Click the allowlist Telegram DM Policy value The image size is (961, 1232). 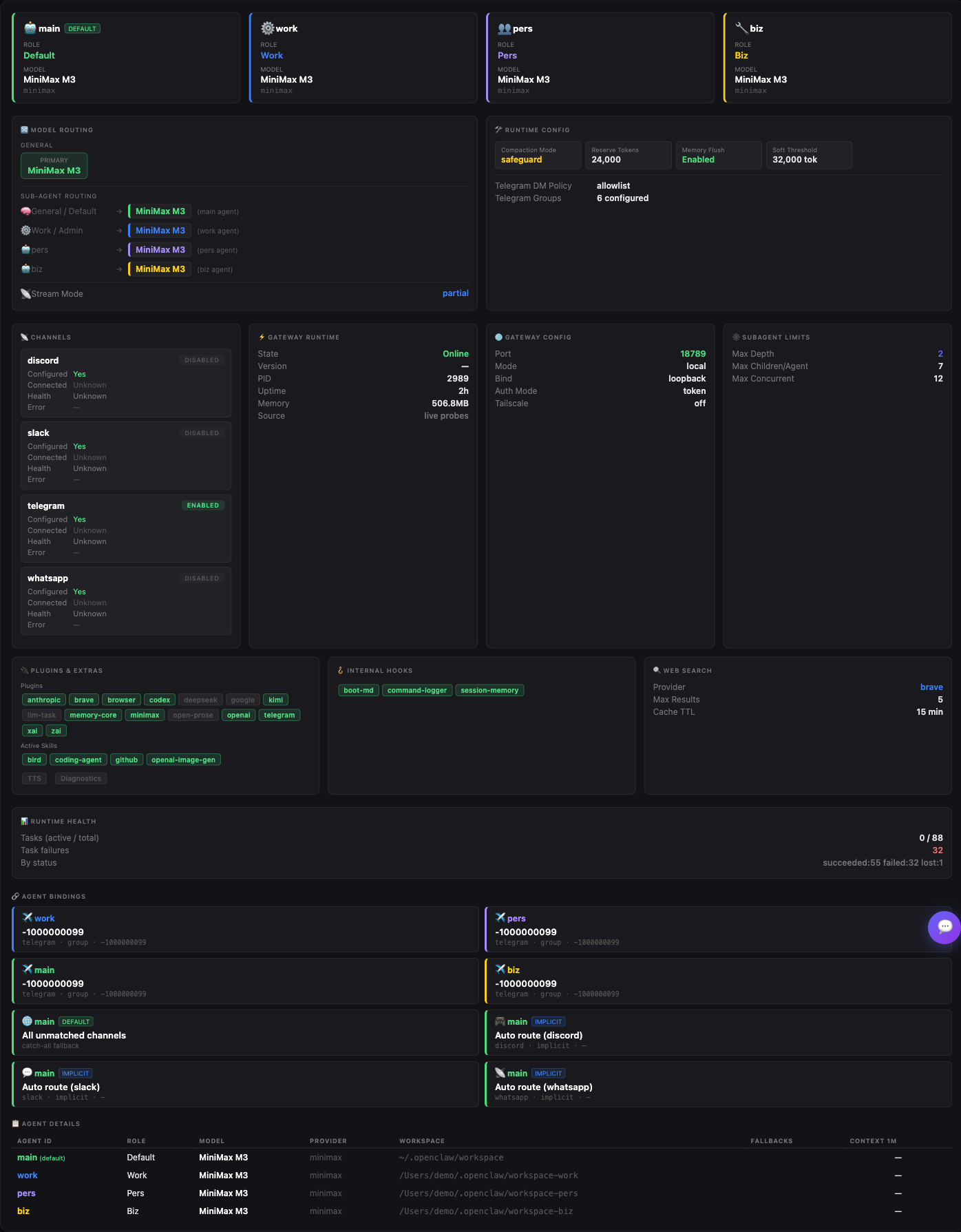tap(613, 186)
